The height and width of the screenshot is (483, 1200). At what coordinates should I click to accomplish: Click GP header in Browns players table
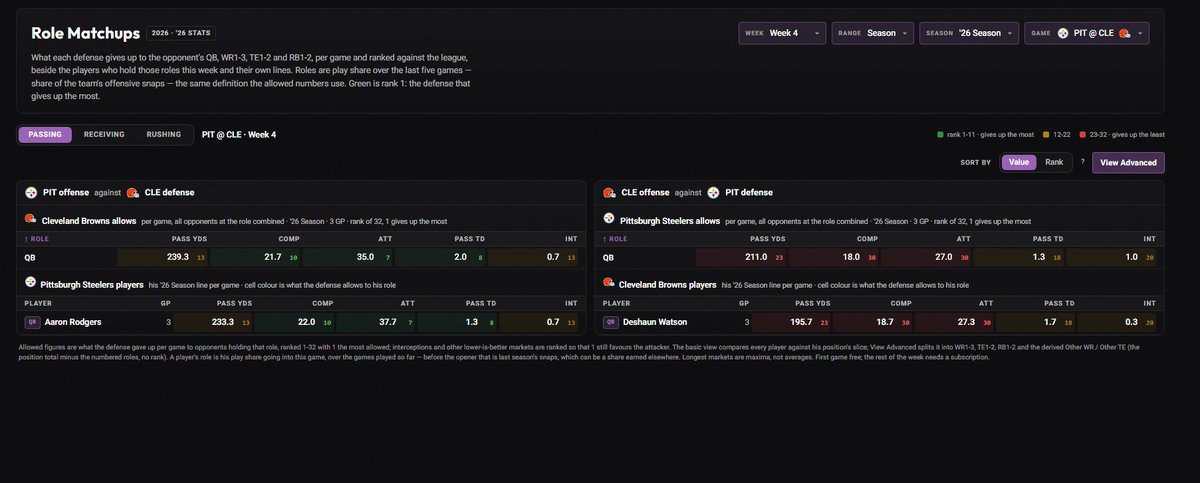[x=743, y=303]
